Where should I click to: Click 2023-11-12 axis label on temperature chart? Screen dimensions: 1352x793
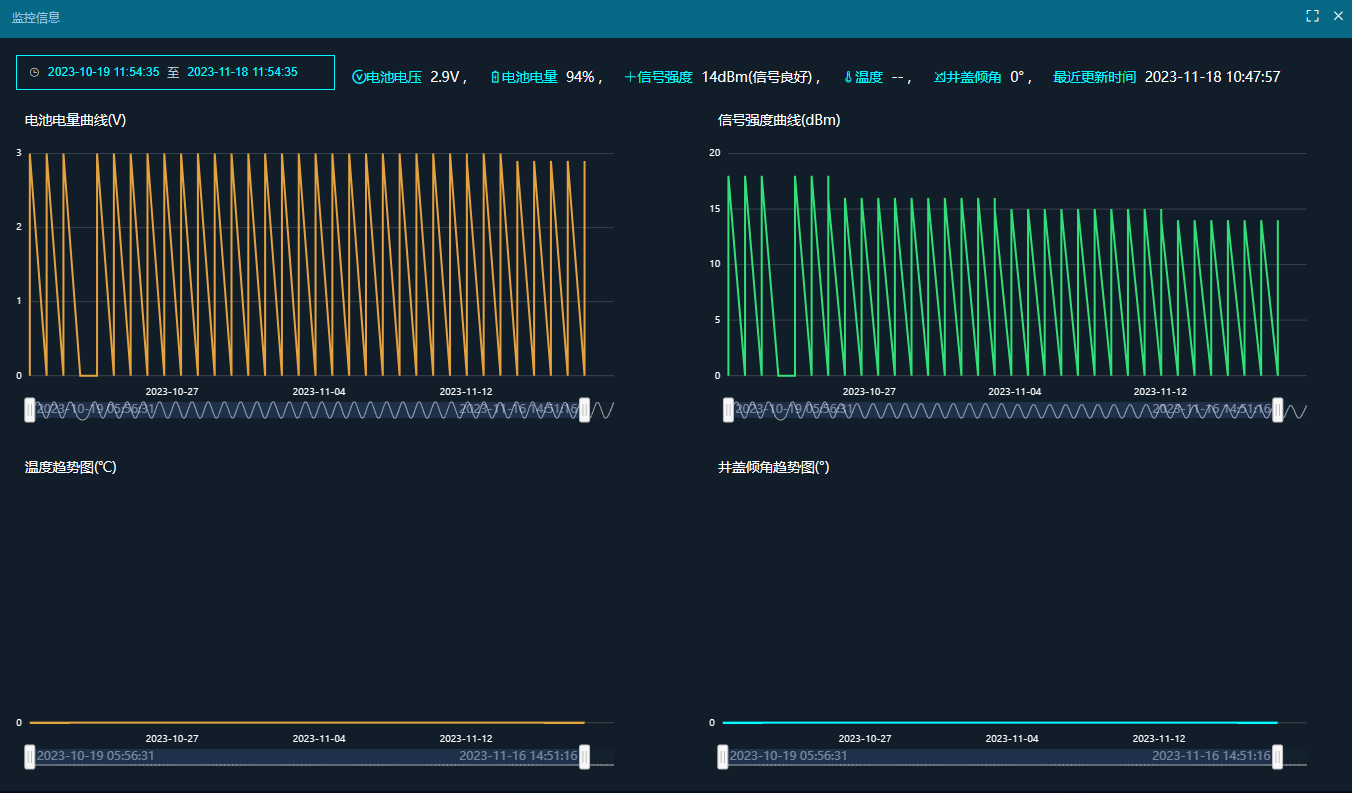point(466,738)
